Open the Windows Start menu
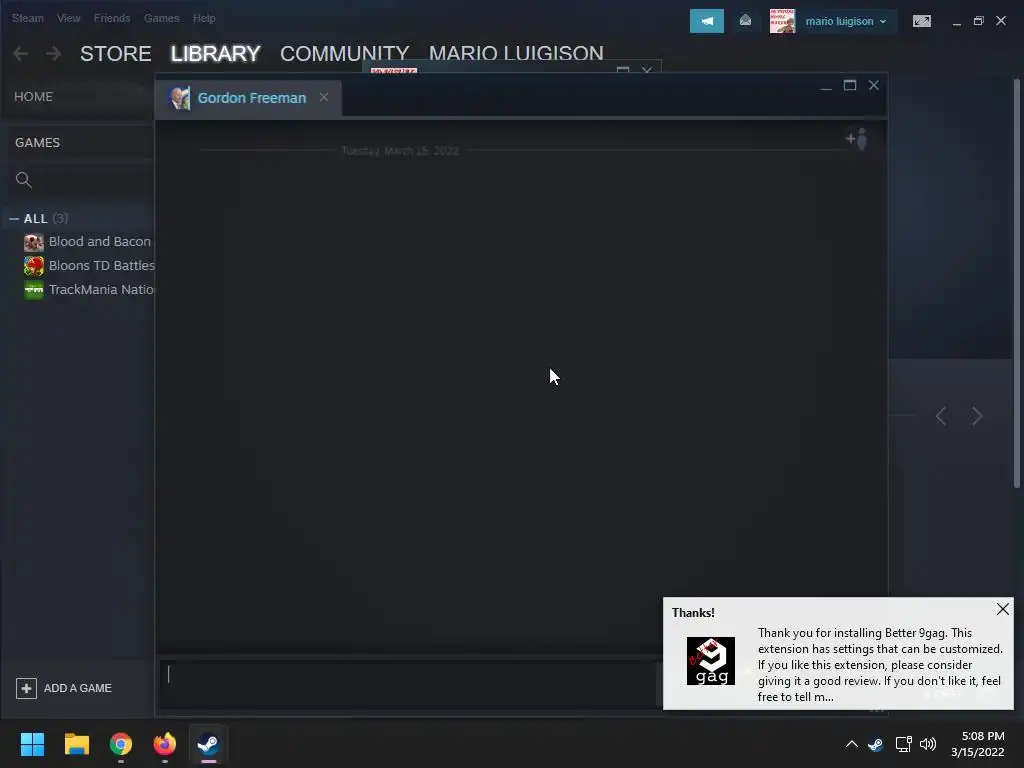Screen dimensions: 1024x768 coord(32,744)
